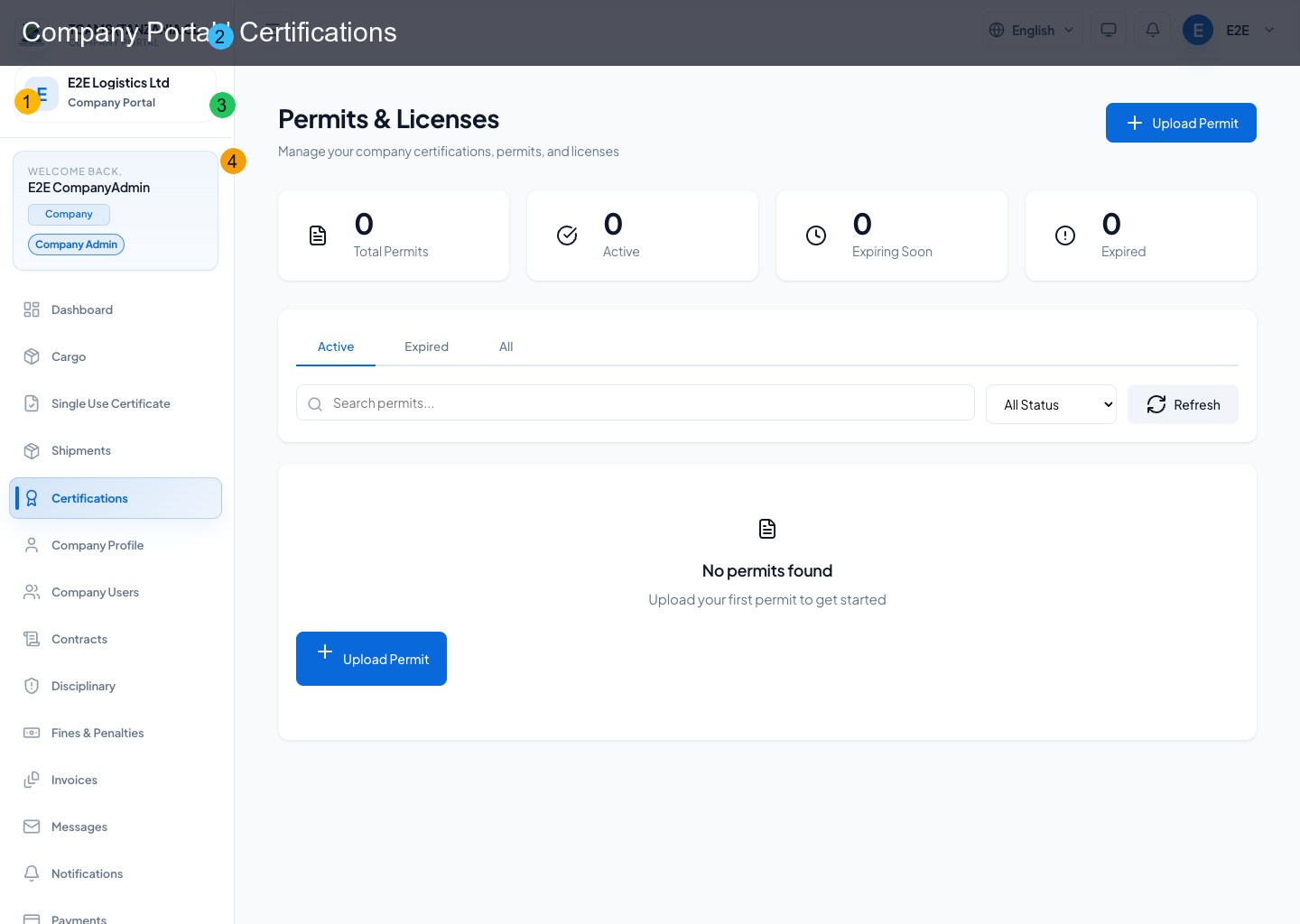Click the document icon above No permits found
Screen dimensions: 1300x924
(x=767, y=529)
